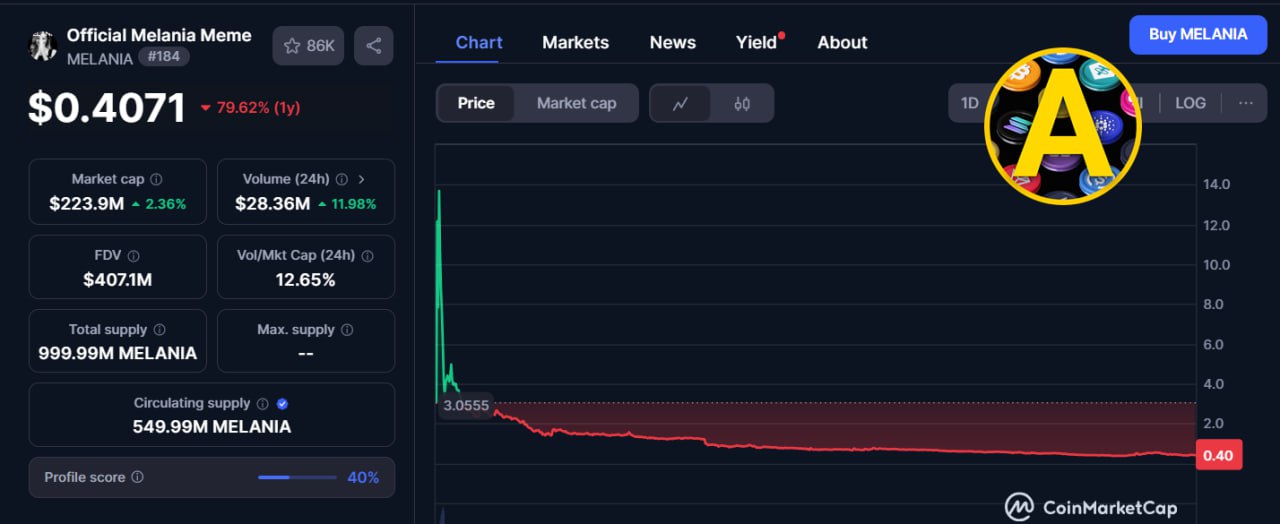Select the 1D time range

(969, 103)
